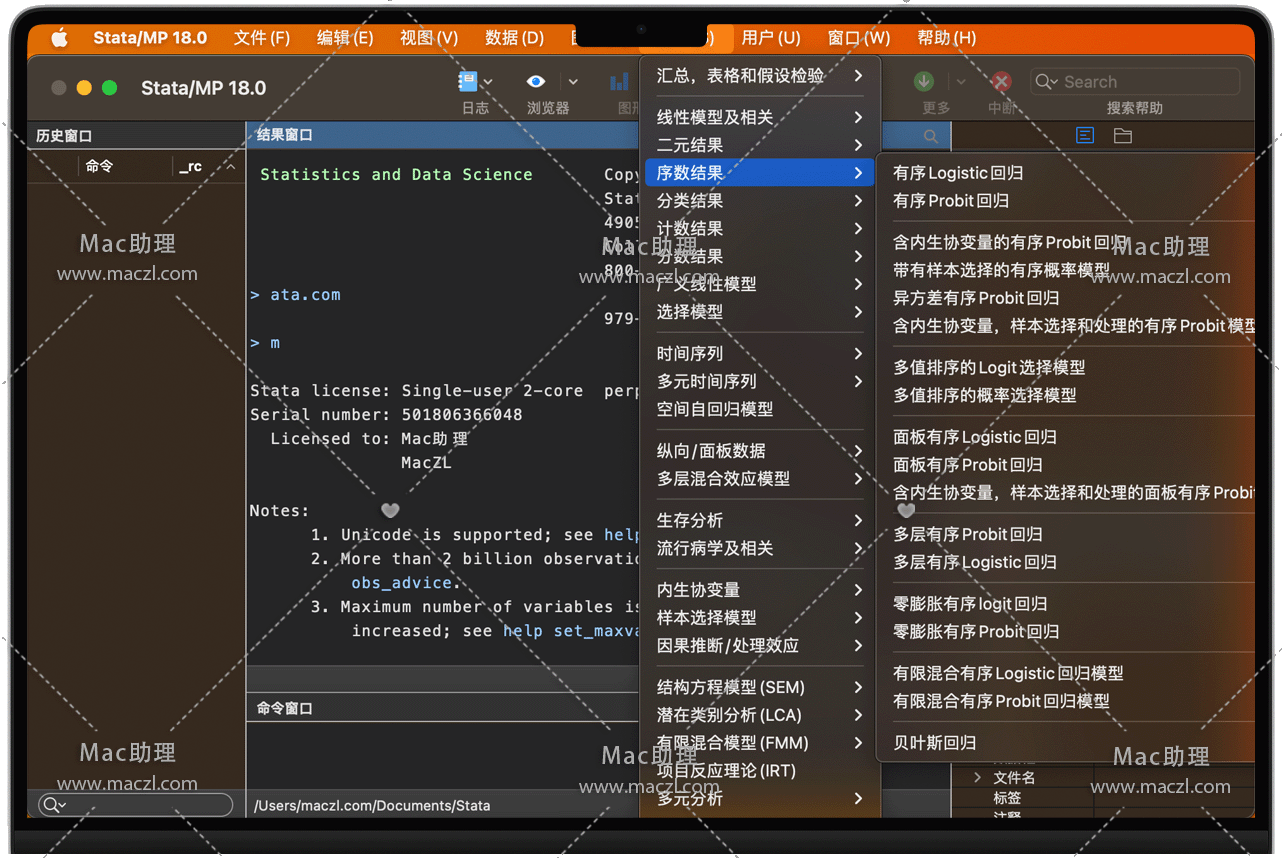Choose 贝叶斯回归 menu entry

934,743
